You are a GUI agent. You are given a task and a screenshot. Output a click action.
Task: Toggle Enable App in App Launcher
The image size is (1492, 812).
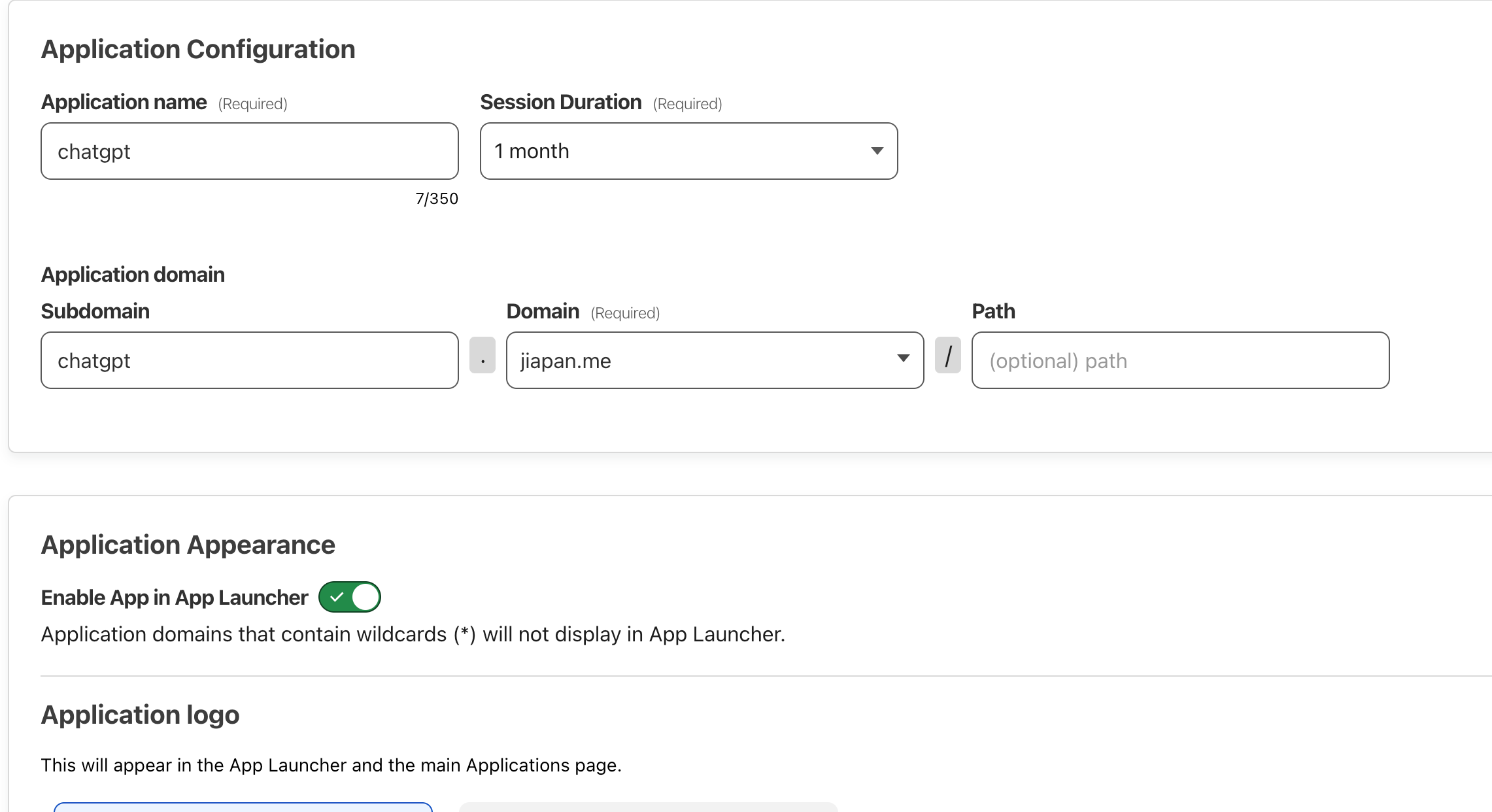coord(349,597)
